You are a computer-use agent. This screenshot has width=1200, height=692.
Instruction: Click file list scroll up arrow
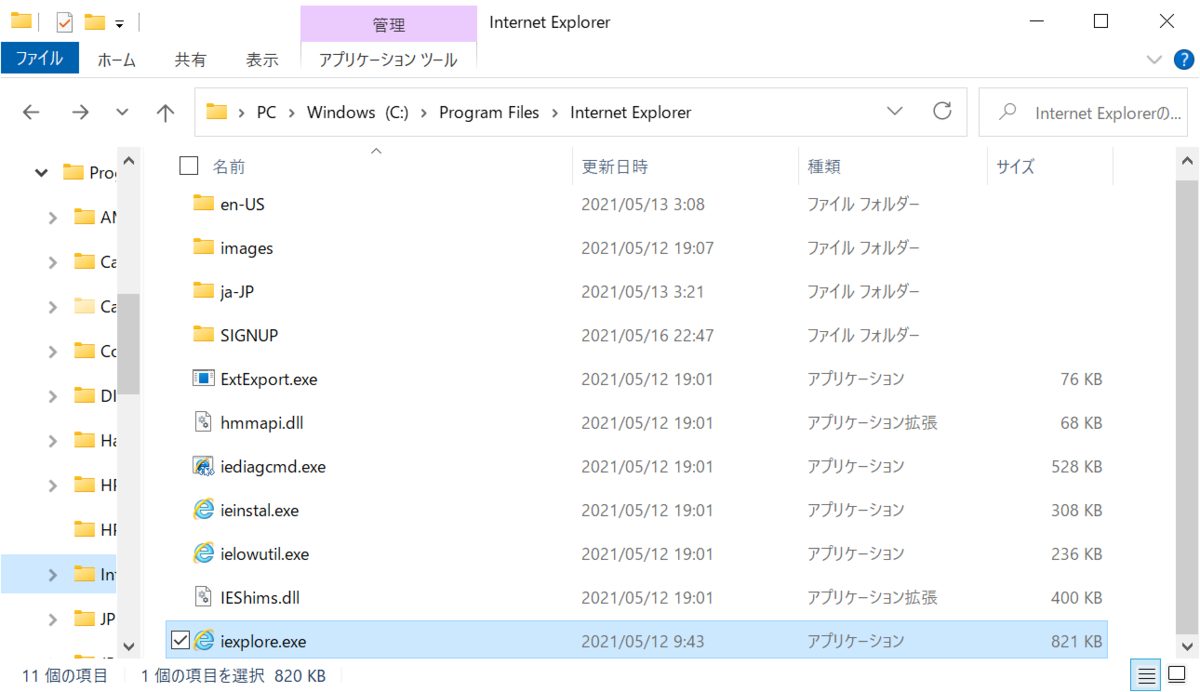1187,160
